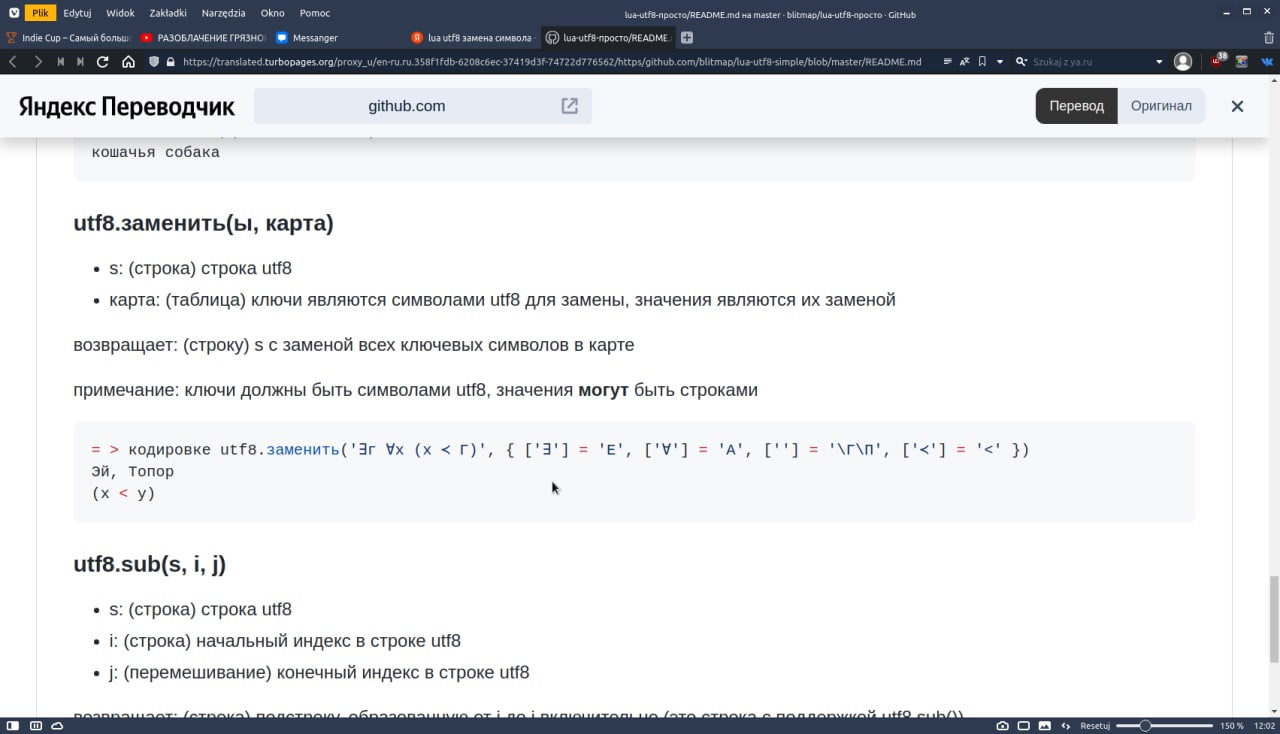Viewport: 1280px width, 734px height.
Task: Click the Resetuj zoom button
Action: (x=1095, y=726)
